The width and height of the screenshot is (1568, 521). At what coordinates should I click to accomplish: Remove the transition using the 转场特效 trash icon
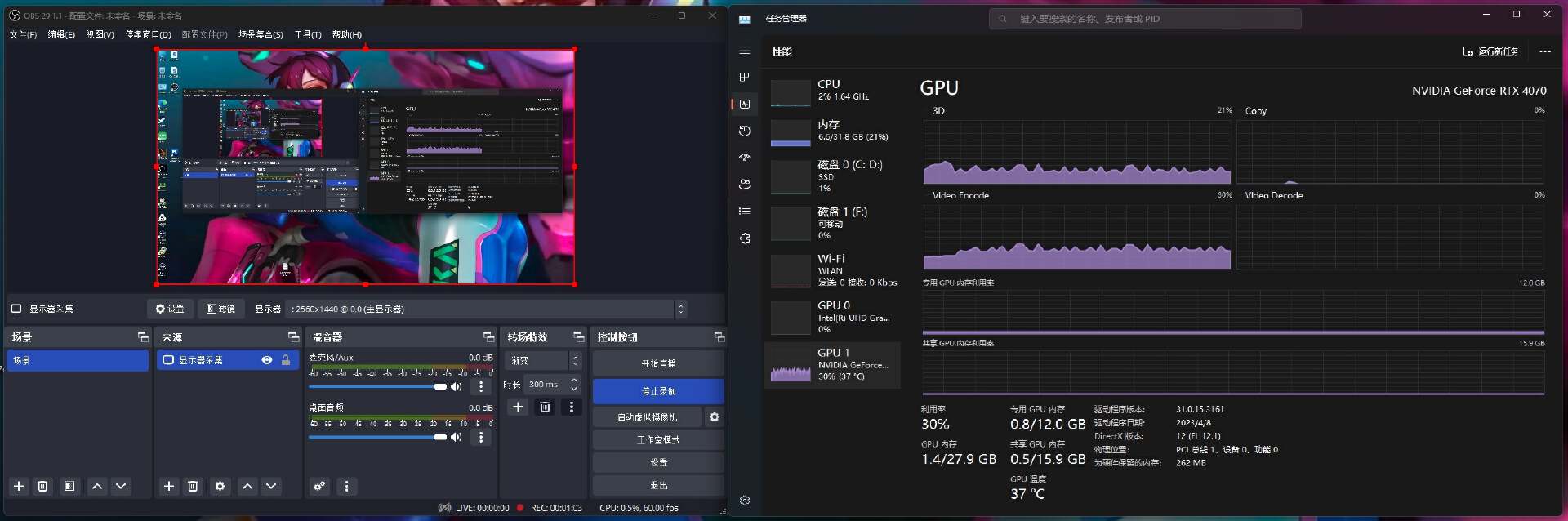545,407
